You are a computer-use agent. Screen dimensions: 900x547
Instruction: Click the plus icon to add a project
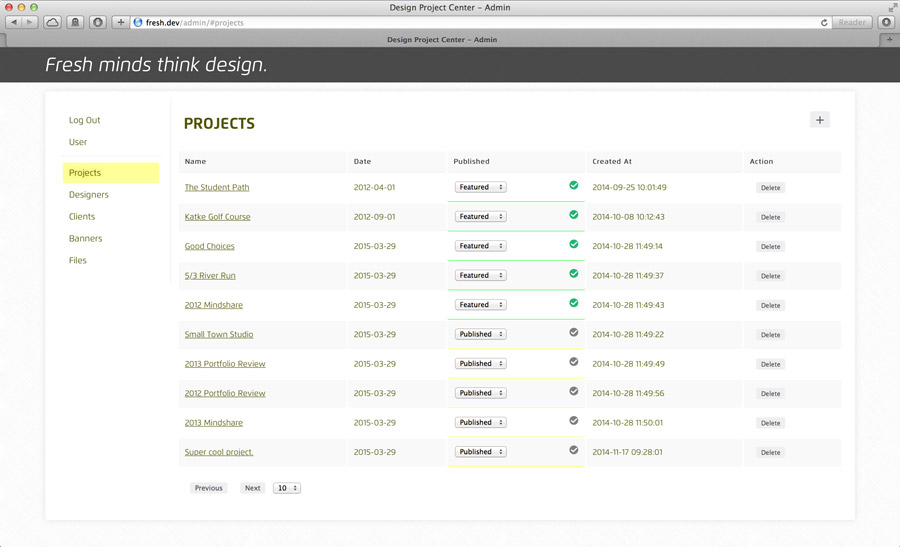tap(820, 120)
